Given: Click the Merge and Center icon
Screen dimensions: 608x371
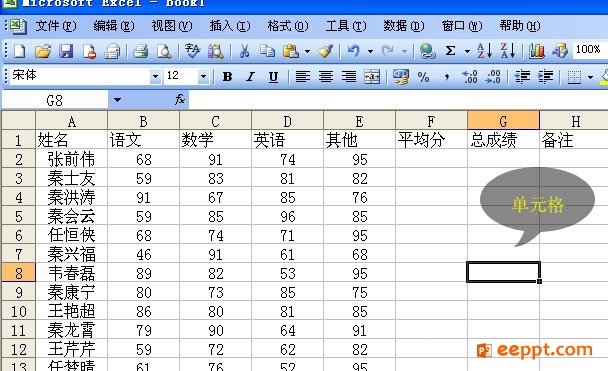Looking at the screenshot, I should click(372, 77).
